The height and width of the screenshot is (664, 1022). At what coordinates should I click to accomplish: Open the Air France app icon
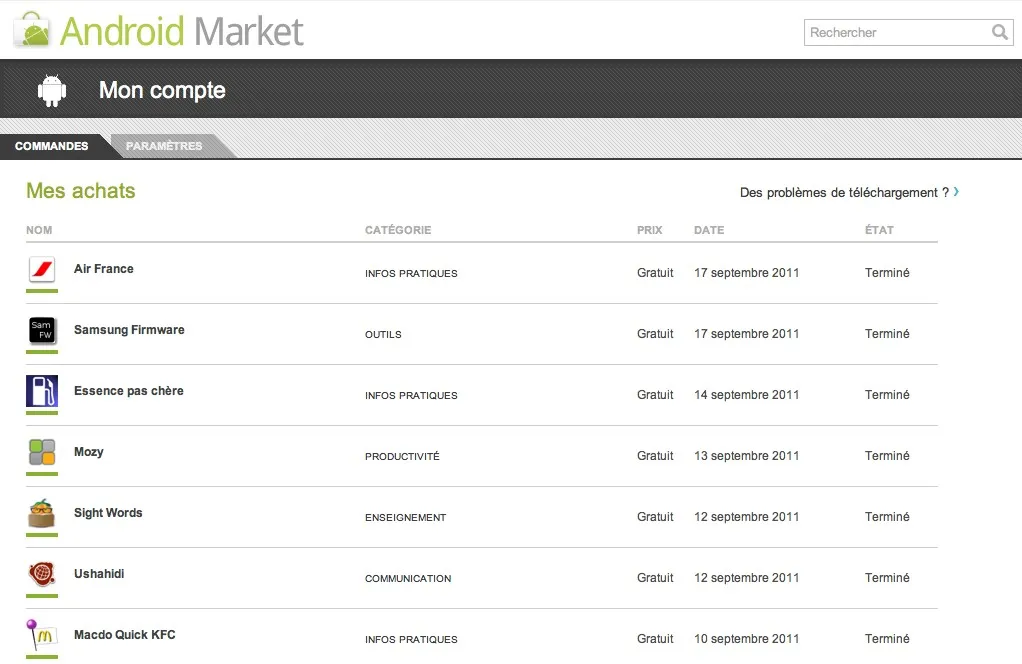click(42, 268)
